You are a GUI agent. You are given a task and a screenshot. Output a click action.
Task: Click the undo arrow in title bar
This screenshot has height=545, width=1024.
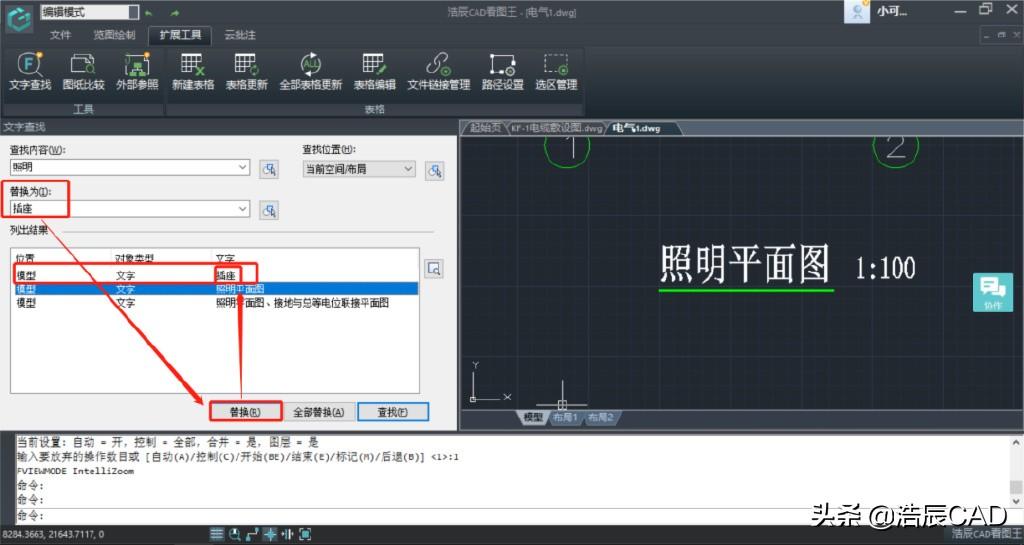[x=150, y=12]
